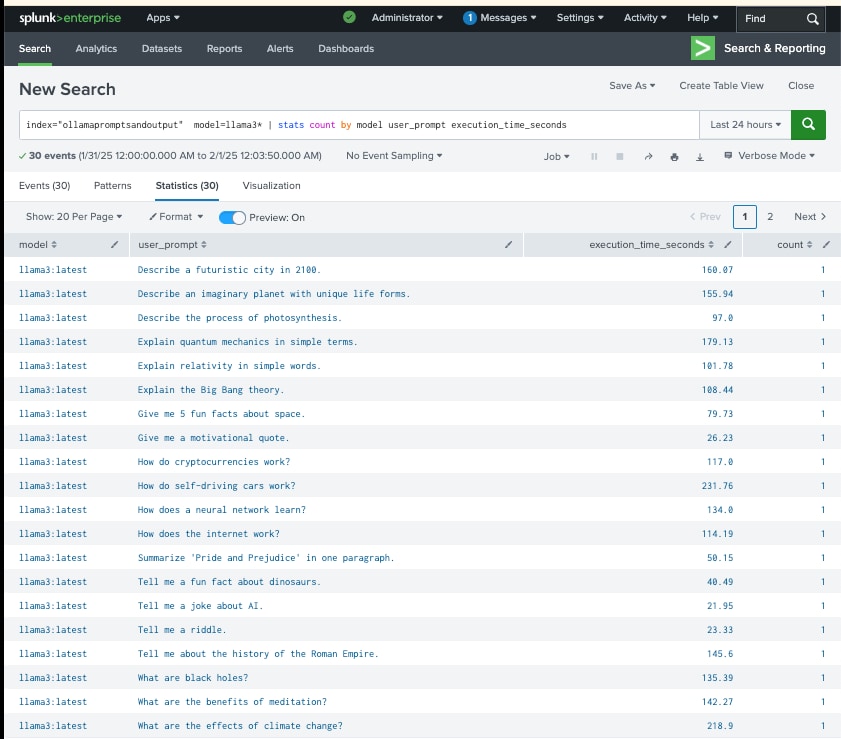Viewport: 841px width, 739px height.
Task: Click 'Describe a futuristic city in 2100.' prompt
Action: click(x=229, y=270)
